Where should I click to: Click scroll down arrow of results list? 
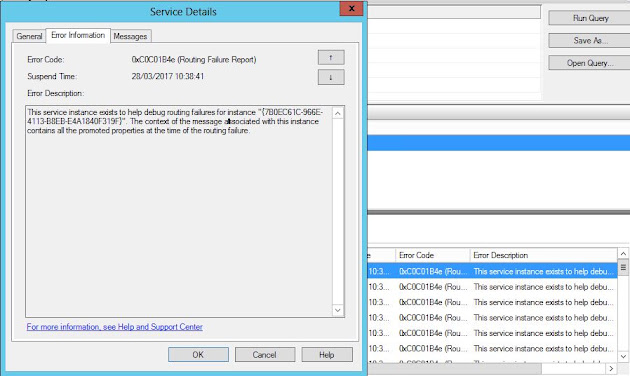click(x=623, y=356)
